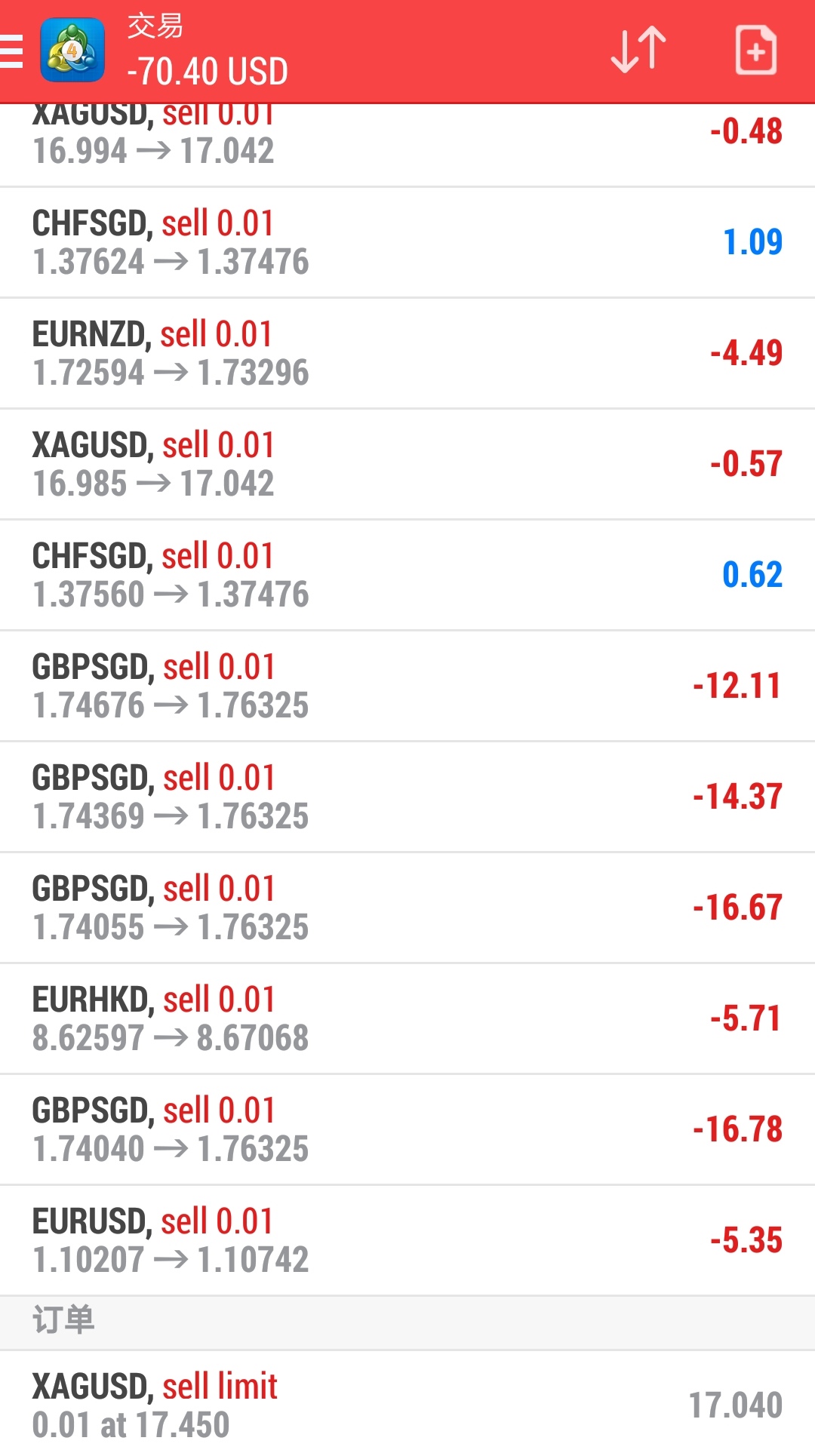Open GBPSGD position opened at 1.74676
Image resolution: width=815 pixels, height=1456 pixels.
(407, 686)
